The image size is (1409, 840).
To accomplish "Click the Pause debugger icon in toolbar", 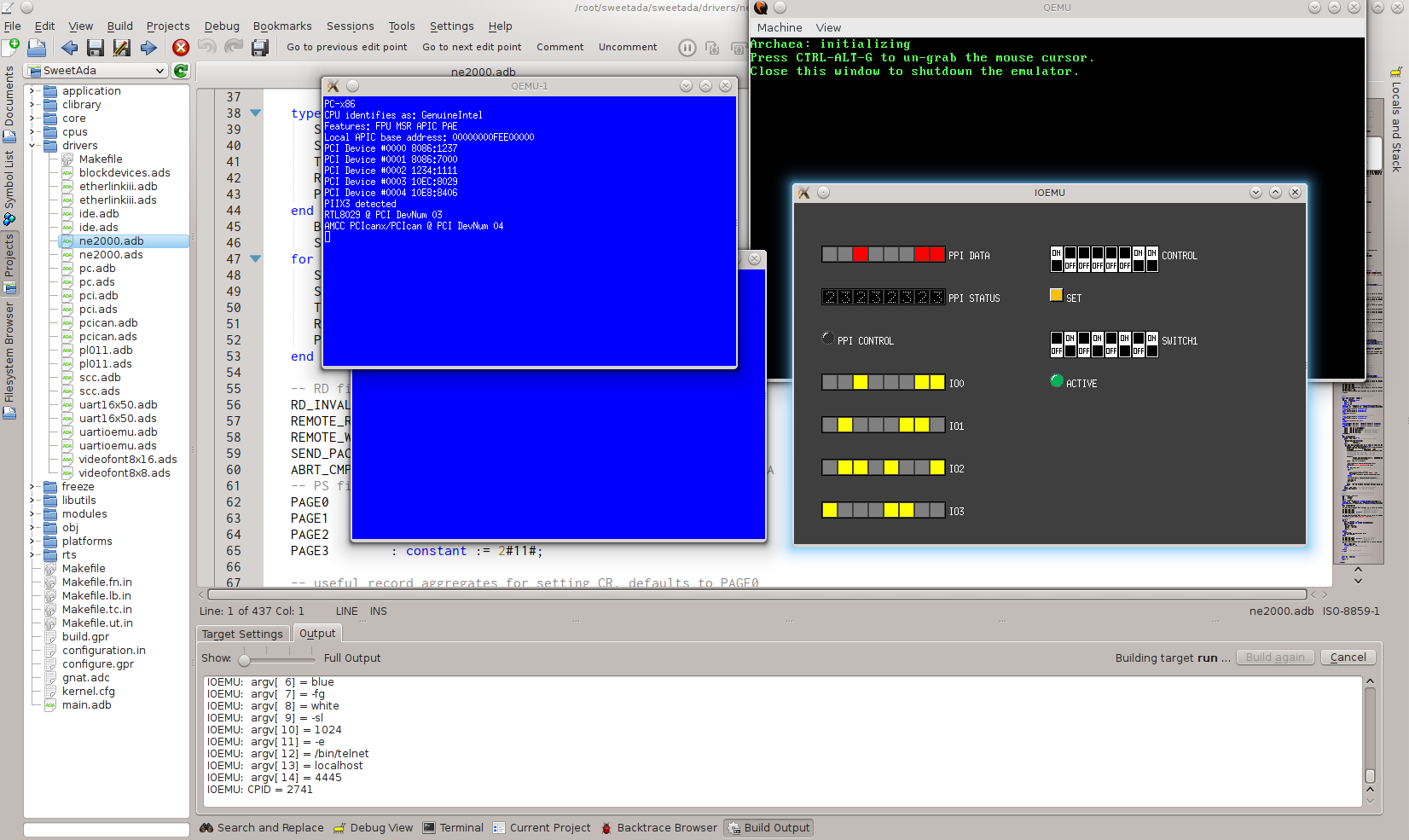I will click(687, 48).
